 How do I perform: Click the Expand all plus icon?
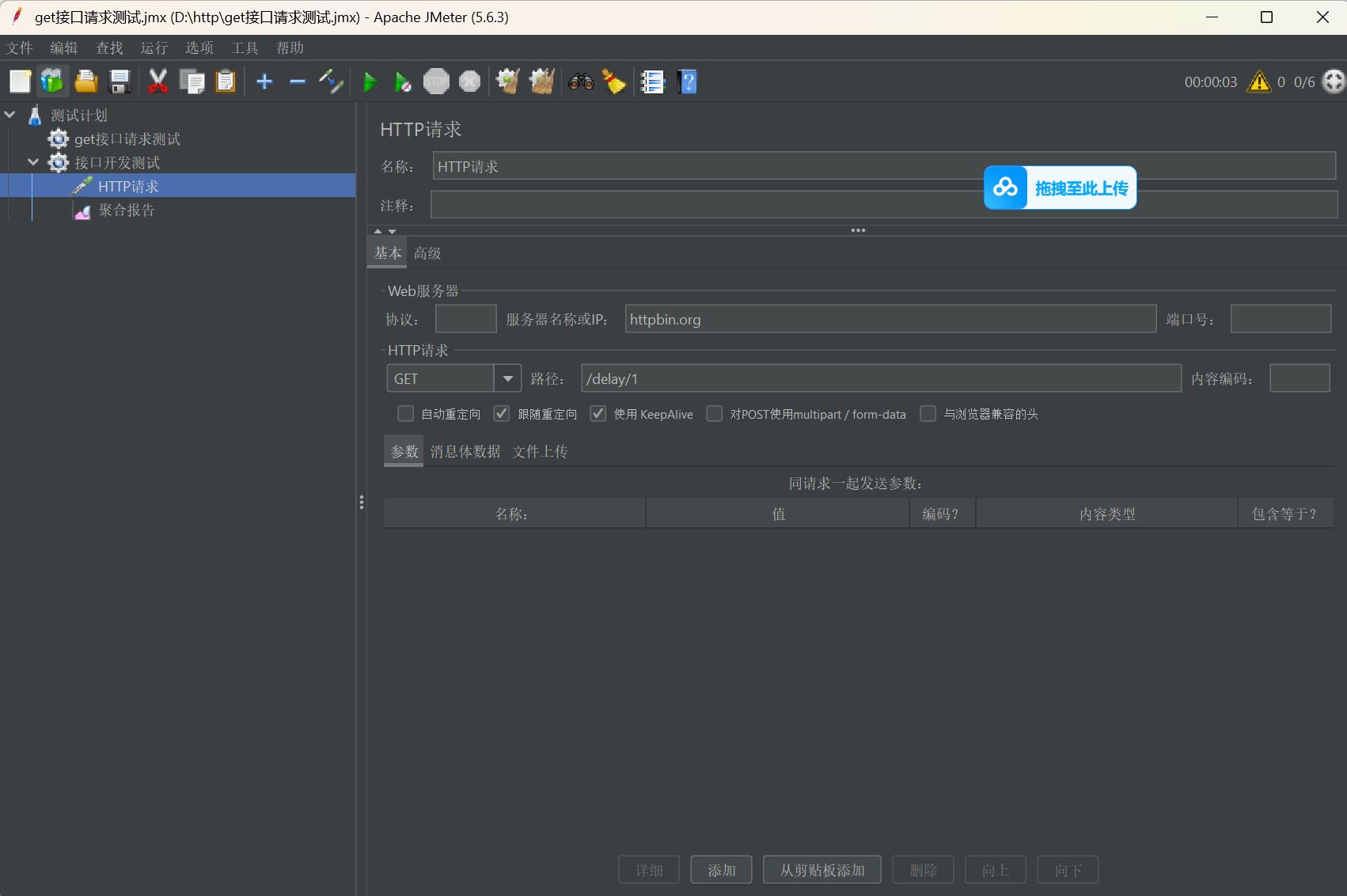point(264,82)
